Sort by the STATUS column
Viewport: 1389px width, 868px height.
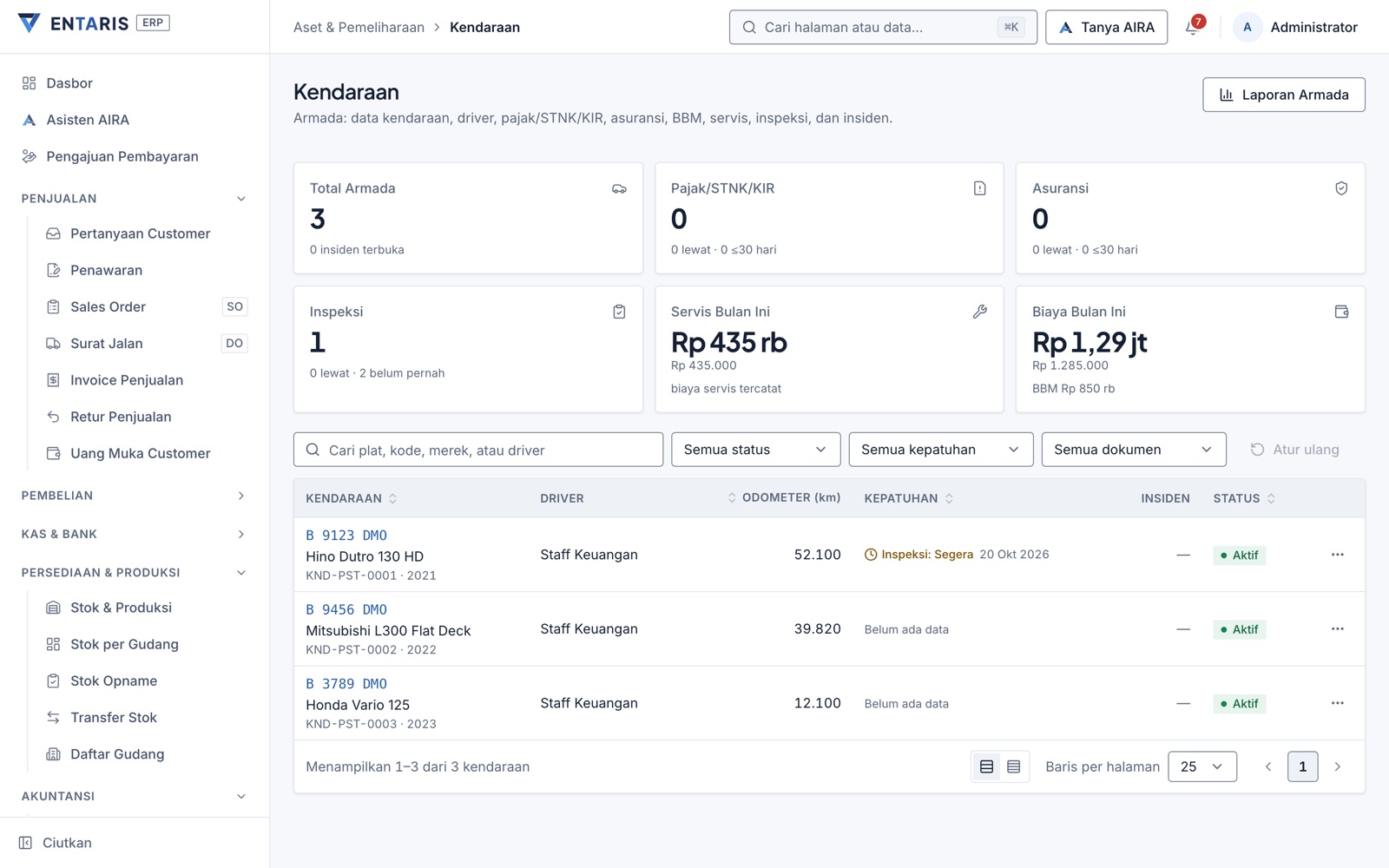[x=1244, y=498]
